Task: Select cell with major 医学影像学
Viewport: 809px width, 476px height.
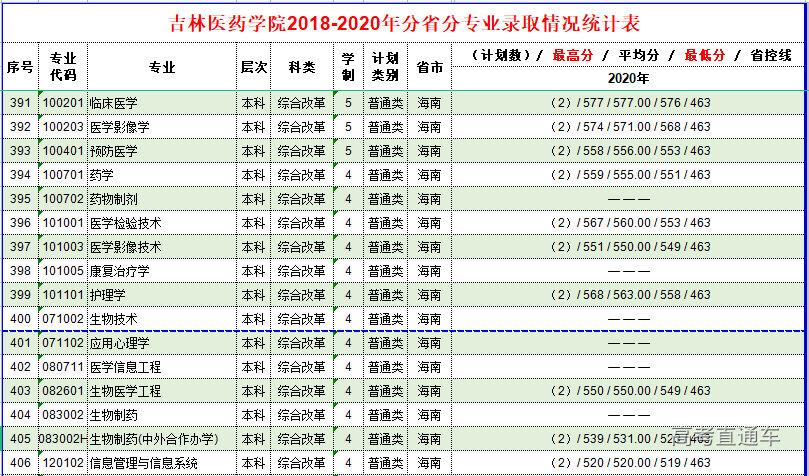Action: pyautogui.click(x=162, y=126)
